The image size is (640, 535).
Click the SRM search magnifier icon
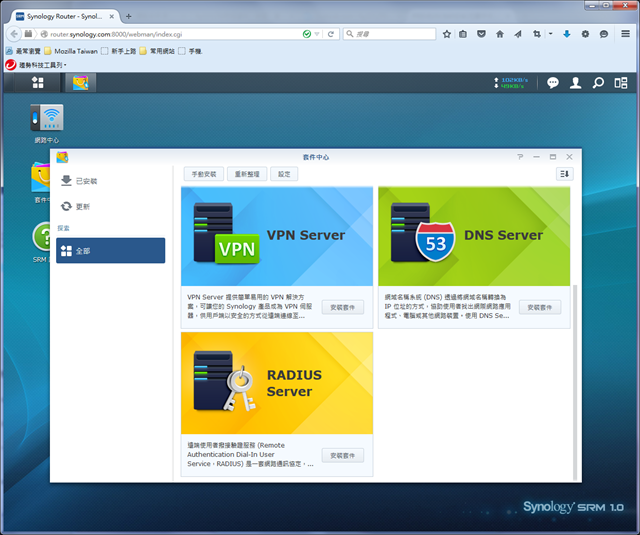pyautogui.click(x=598, y=83)
